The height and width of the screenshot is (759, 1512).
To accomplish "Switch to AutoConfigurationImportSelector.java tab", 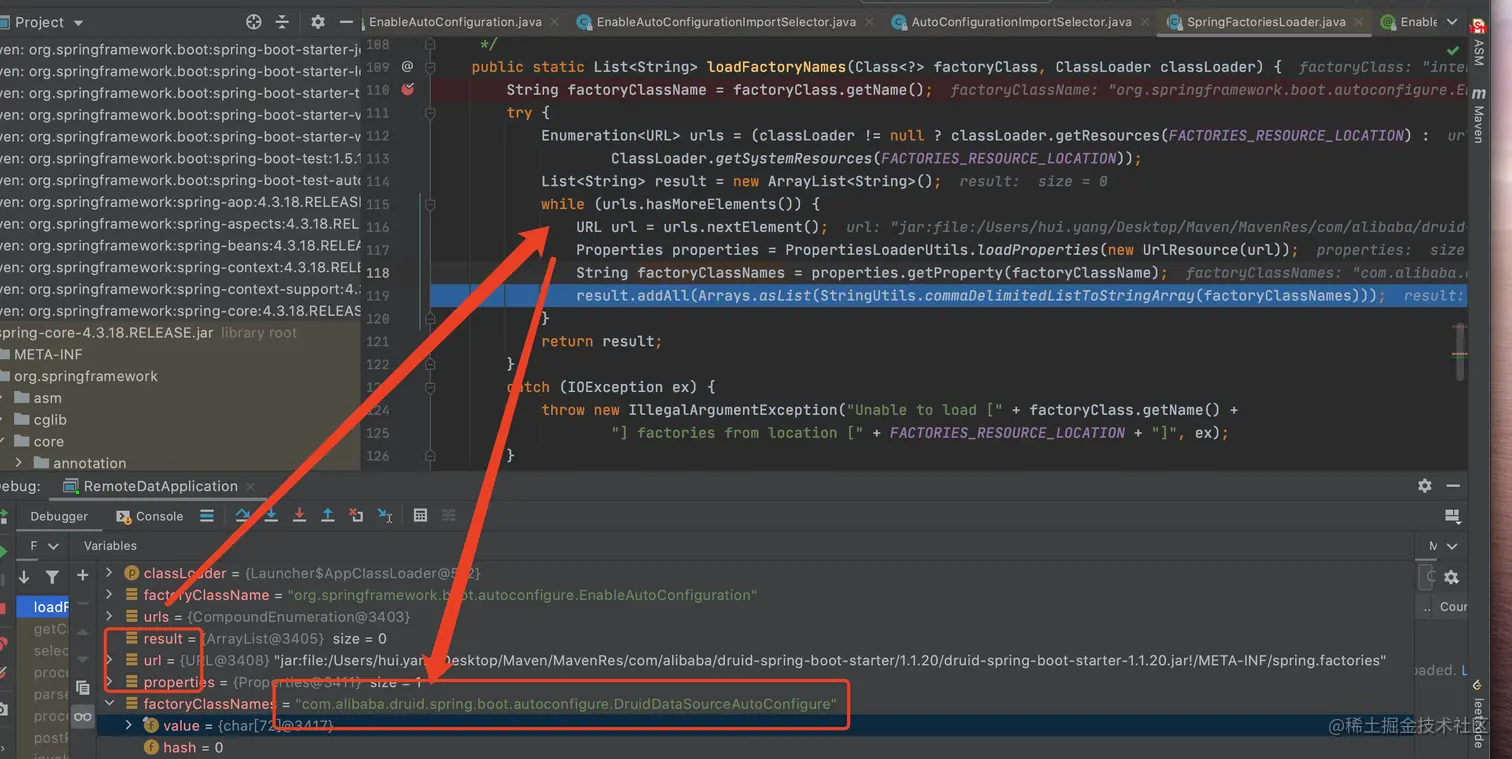I will point(1021,22).
